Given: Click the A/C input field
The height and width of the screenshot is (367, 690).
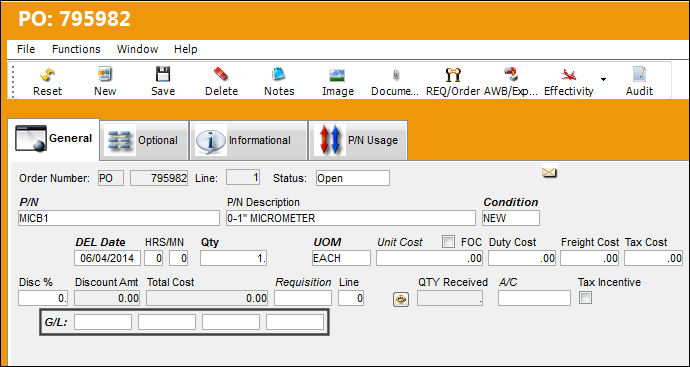Looking at the screenshot, I should point(534,298).
